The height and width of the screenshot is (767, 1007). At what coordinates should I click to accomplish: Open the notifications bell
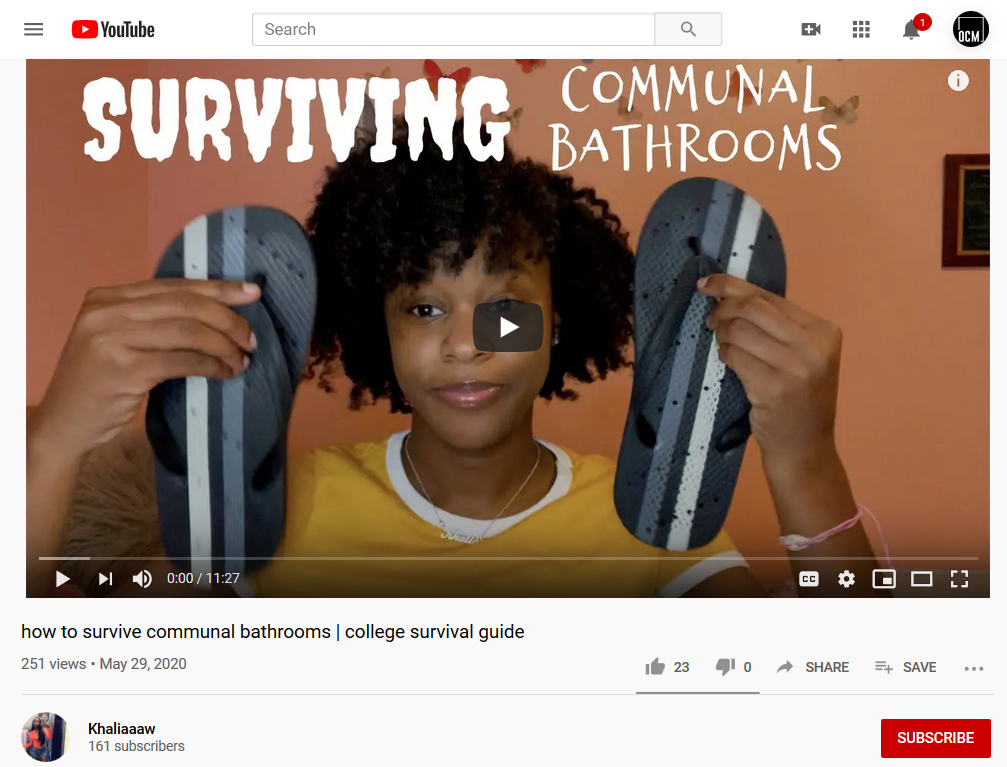[911, 30]
